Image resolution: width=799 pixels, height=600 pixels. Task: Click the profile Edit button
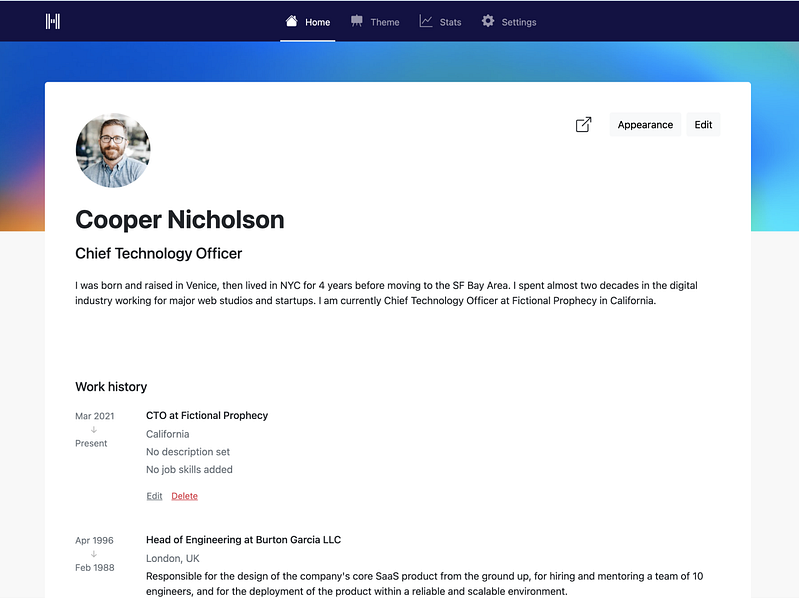[703, 124]
